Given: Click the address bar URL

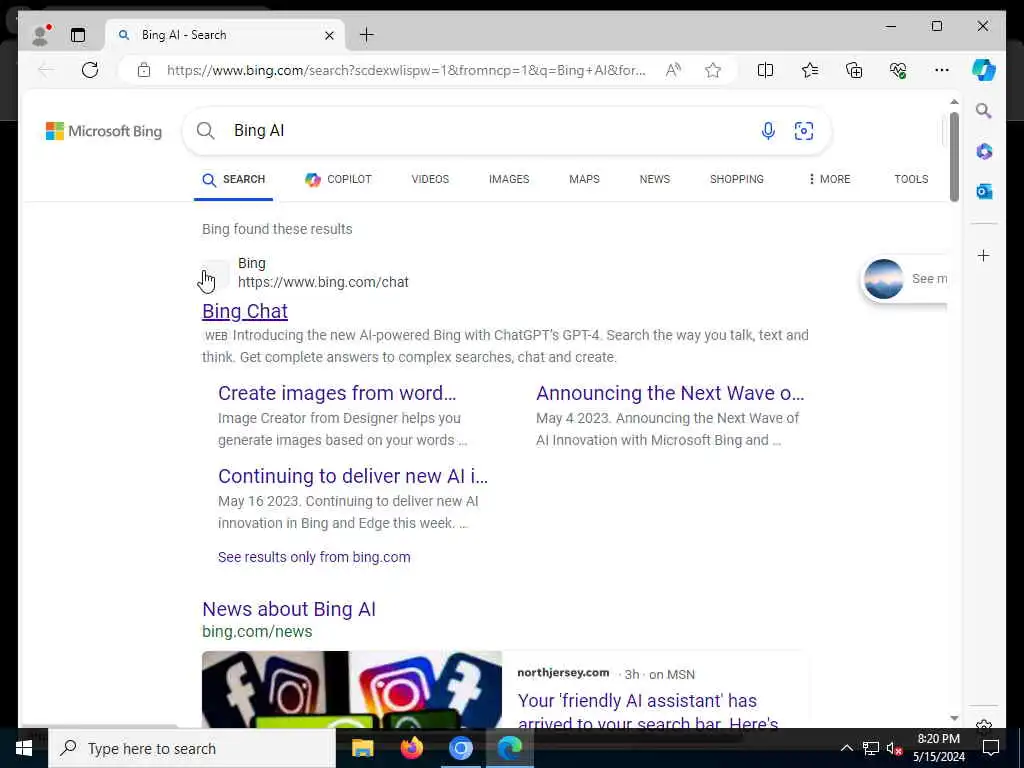Looking at the screenshot, I should [x=406, y=70].
